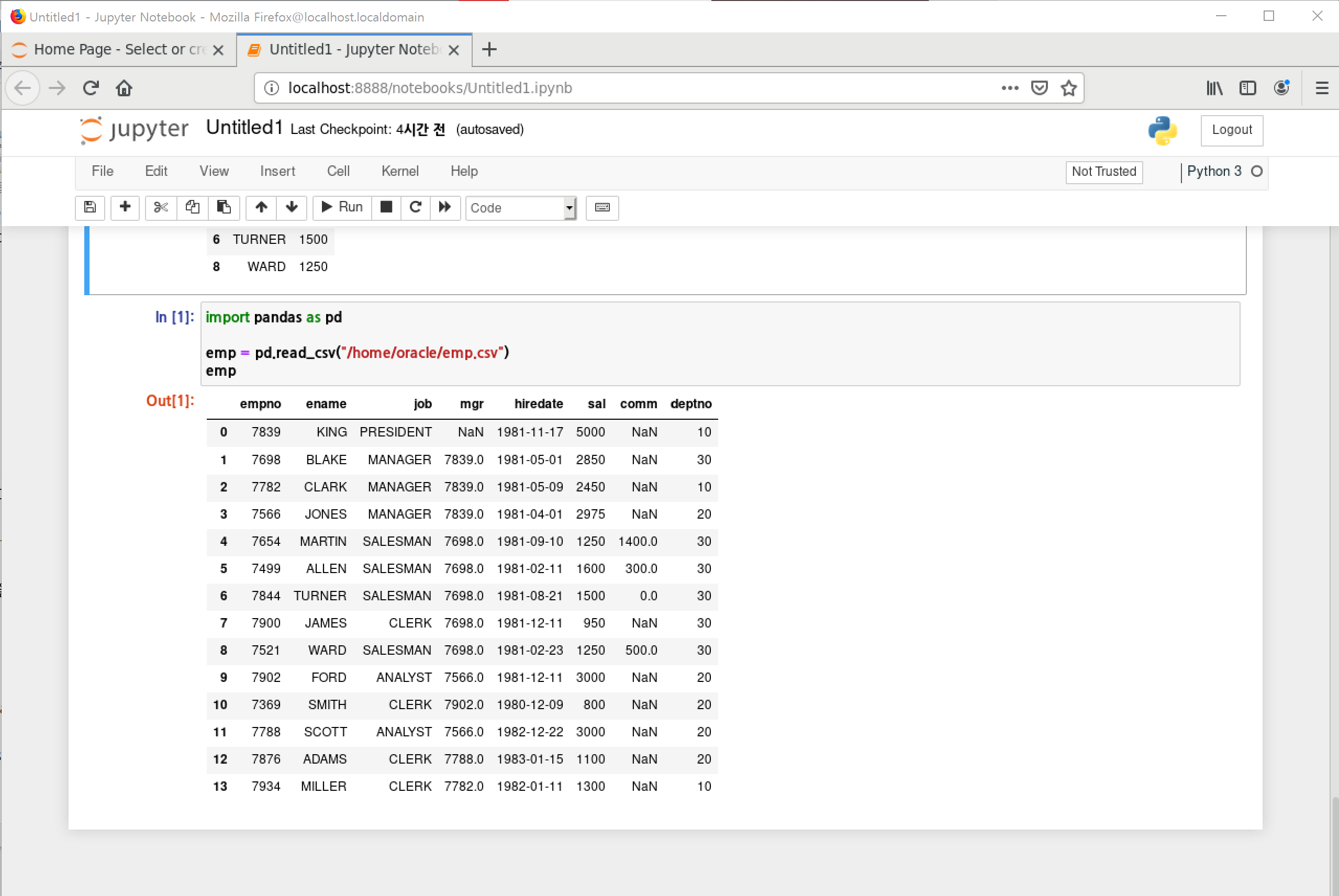Viewport: 1339px width, 896px height.
Task: Interrupt the kernel with stop icon
Action: point(386,207)
